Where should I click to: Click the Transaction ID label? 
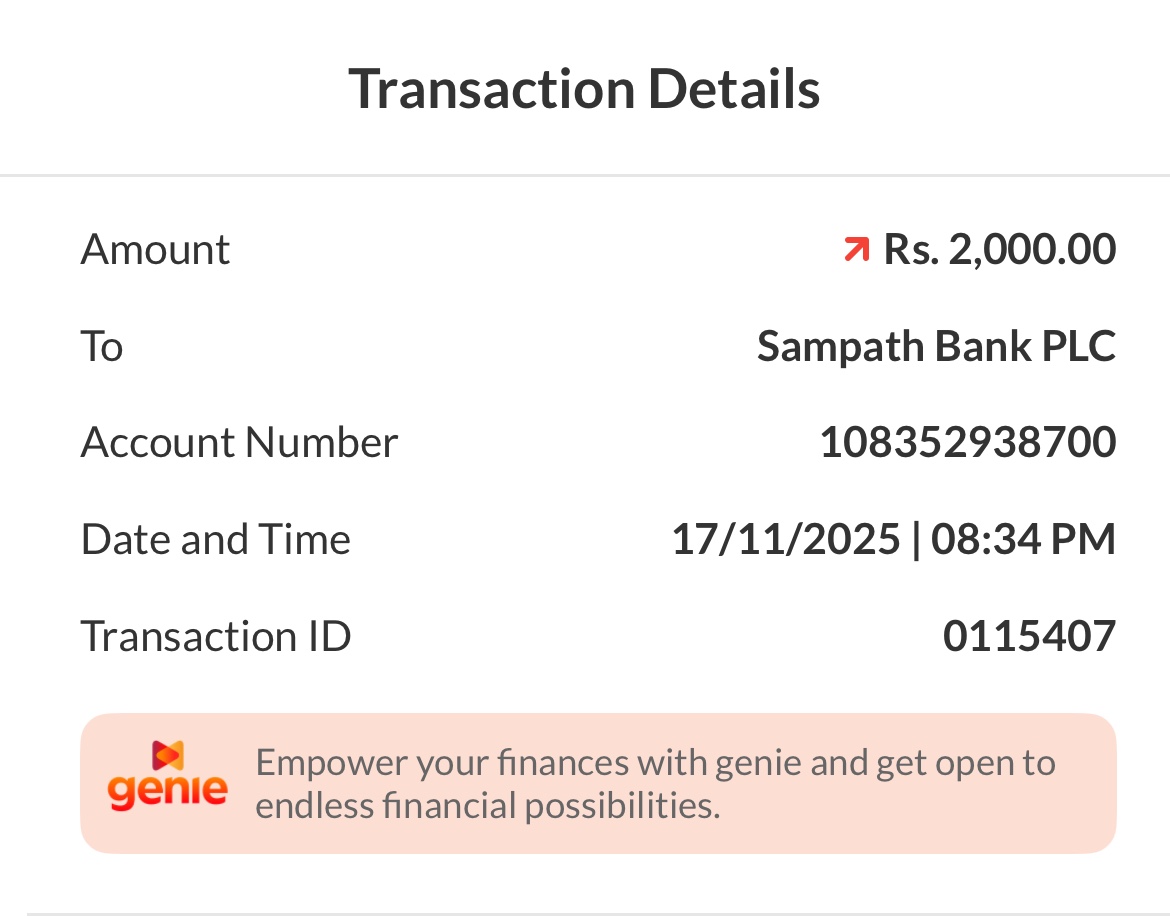tap(215, 636)
